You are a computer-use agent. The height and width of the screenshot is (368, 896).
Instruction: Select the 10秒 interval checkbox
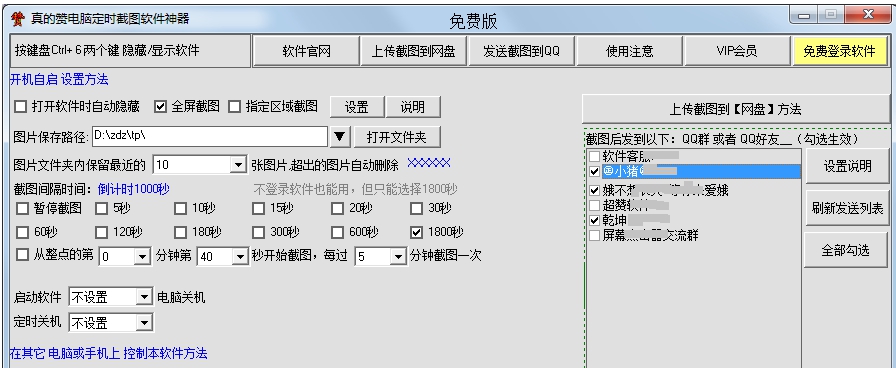point(180,209)
